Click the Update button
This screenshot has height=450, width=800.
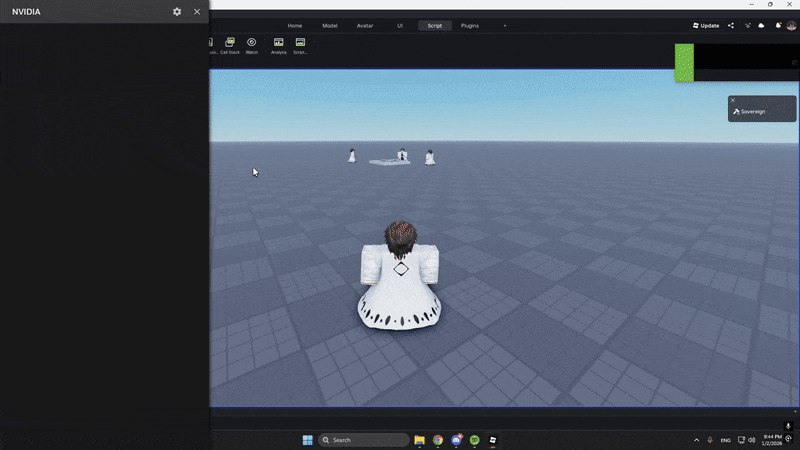click(x=706, y=25)
